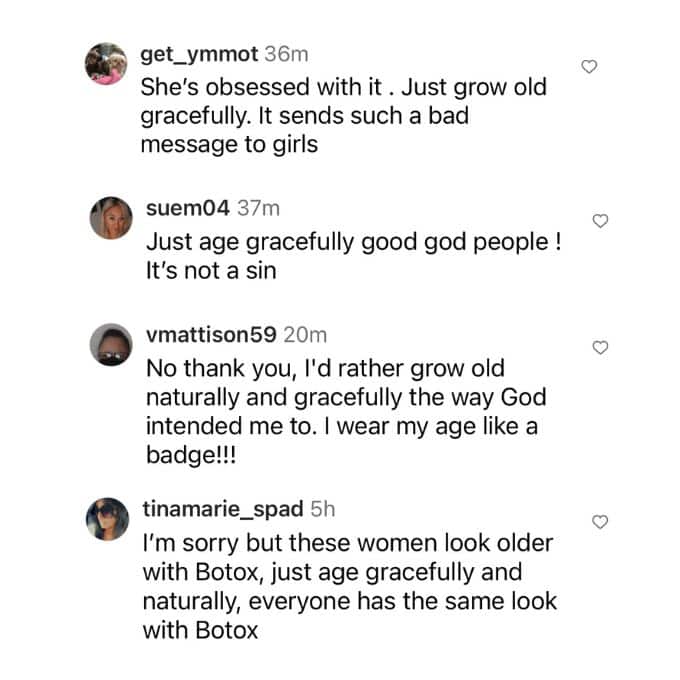This screenshot has height=680, width=680.
Task: Open get_ymmot's profile picture
Action: (106, 65)
